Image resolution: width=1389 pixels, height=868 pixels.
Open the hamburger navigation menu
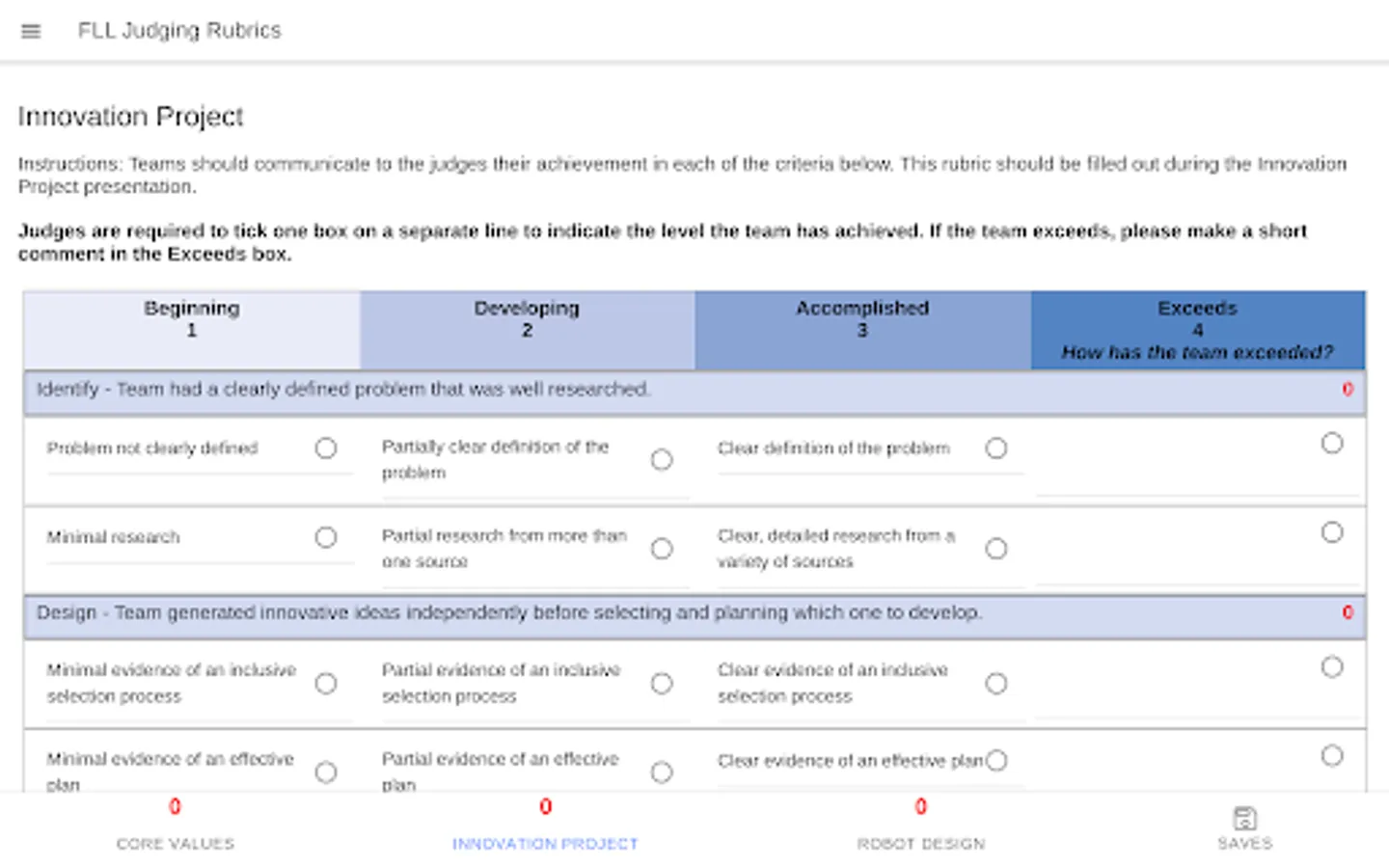[31, 31]
